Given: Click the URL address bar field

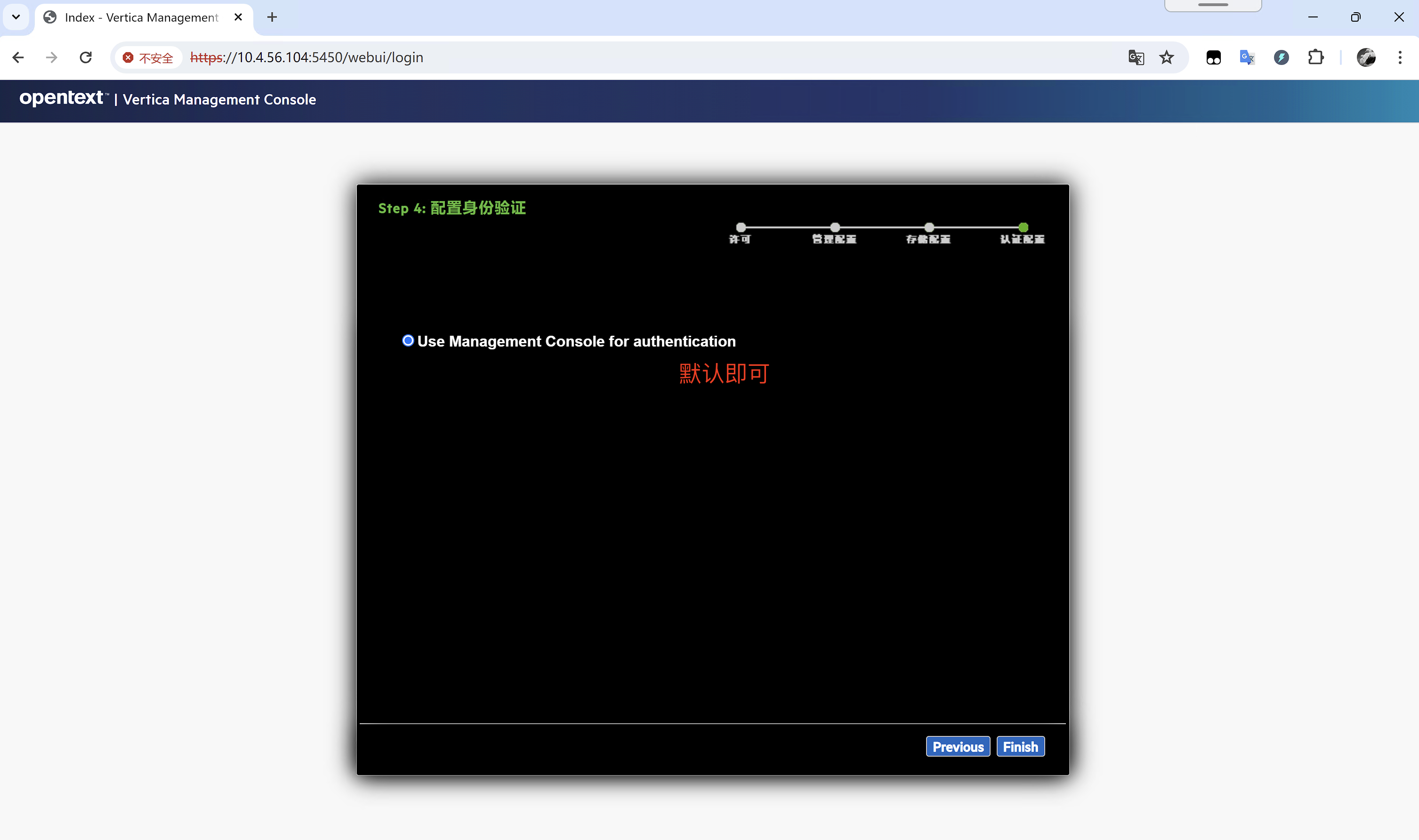Looking at the screenshot, I should point(622,57).
